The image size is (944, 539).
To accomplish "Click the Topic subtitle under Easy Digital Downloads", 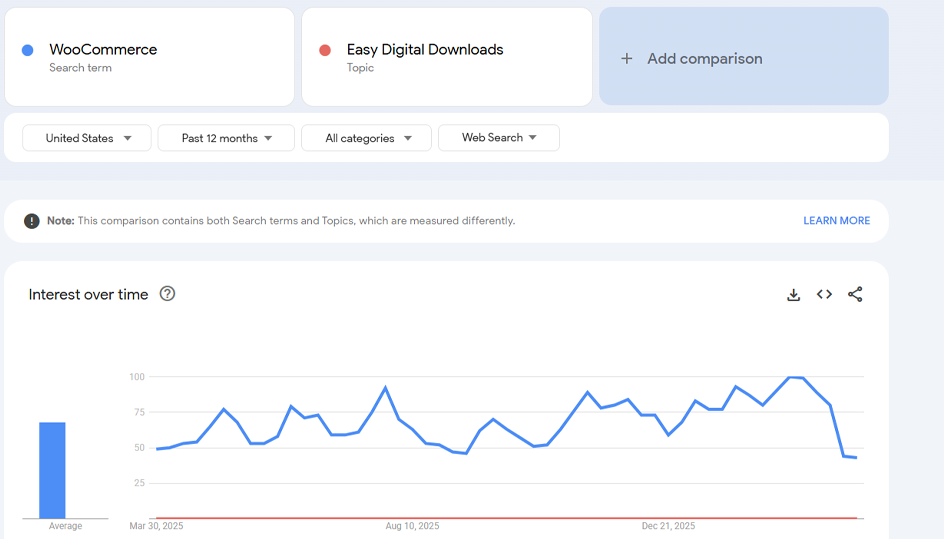I will pos(360,68).
